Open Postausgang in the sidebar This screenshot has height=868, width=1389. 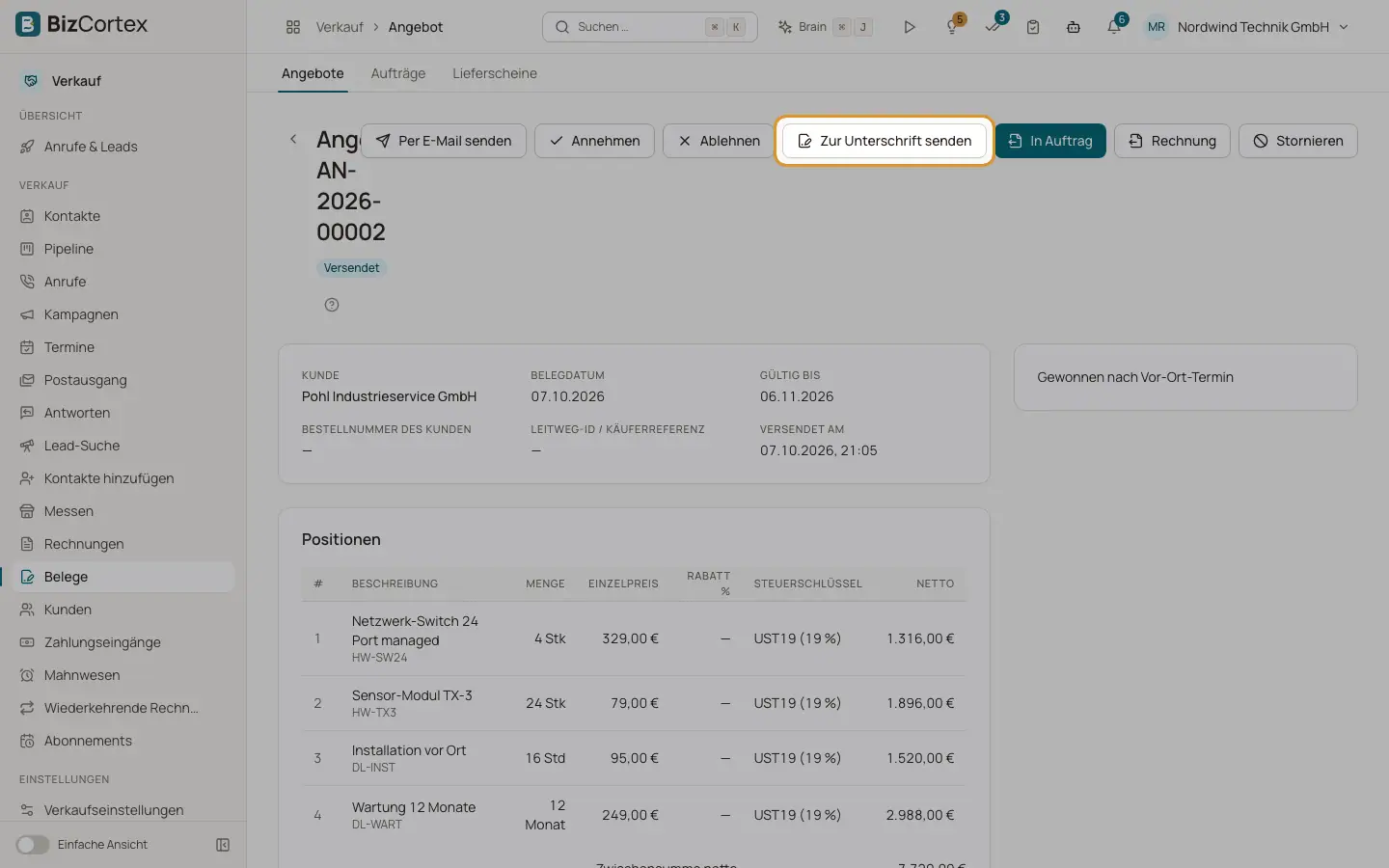pyautogui.click(x=123, y=380)
